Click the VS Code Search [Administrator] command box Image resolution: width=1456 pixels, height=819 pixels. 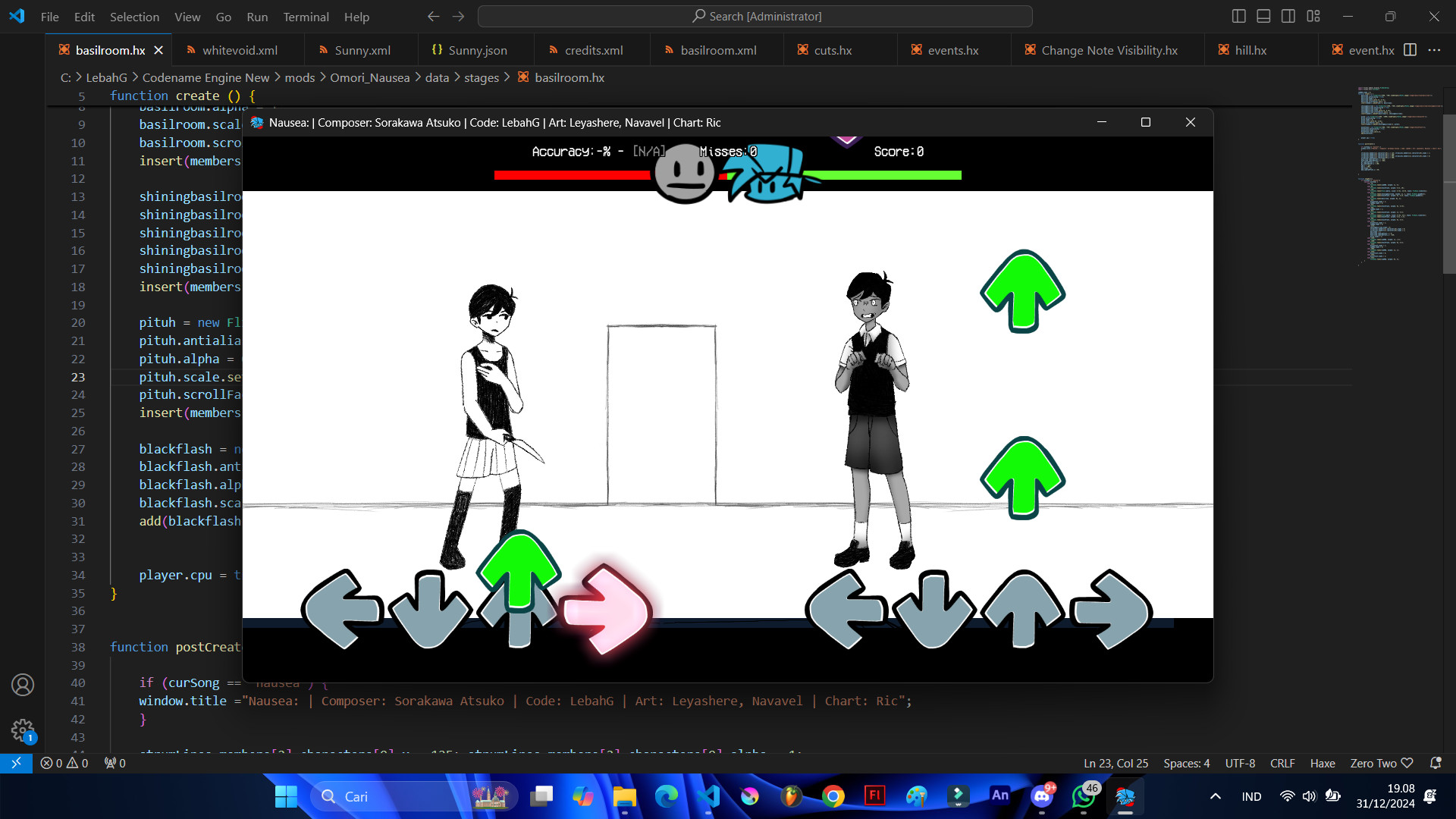click(755, 16)
